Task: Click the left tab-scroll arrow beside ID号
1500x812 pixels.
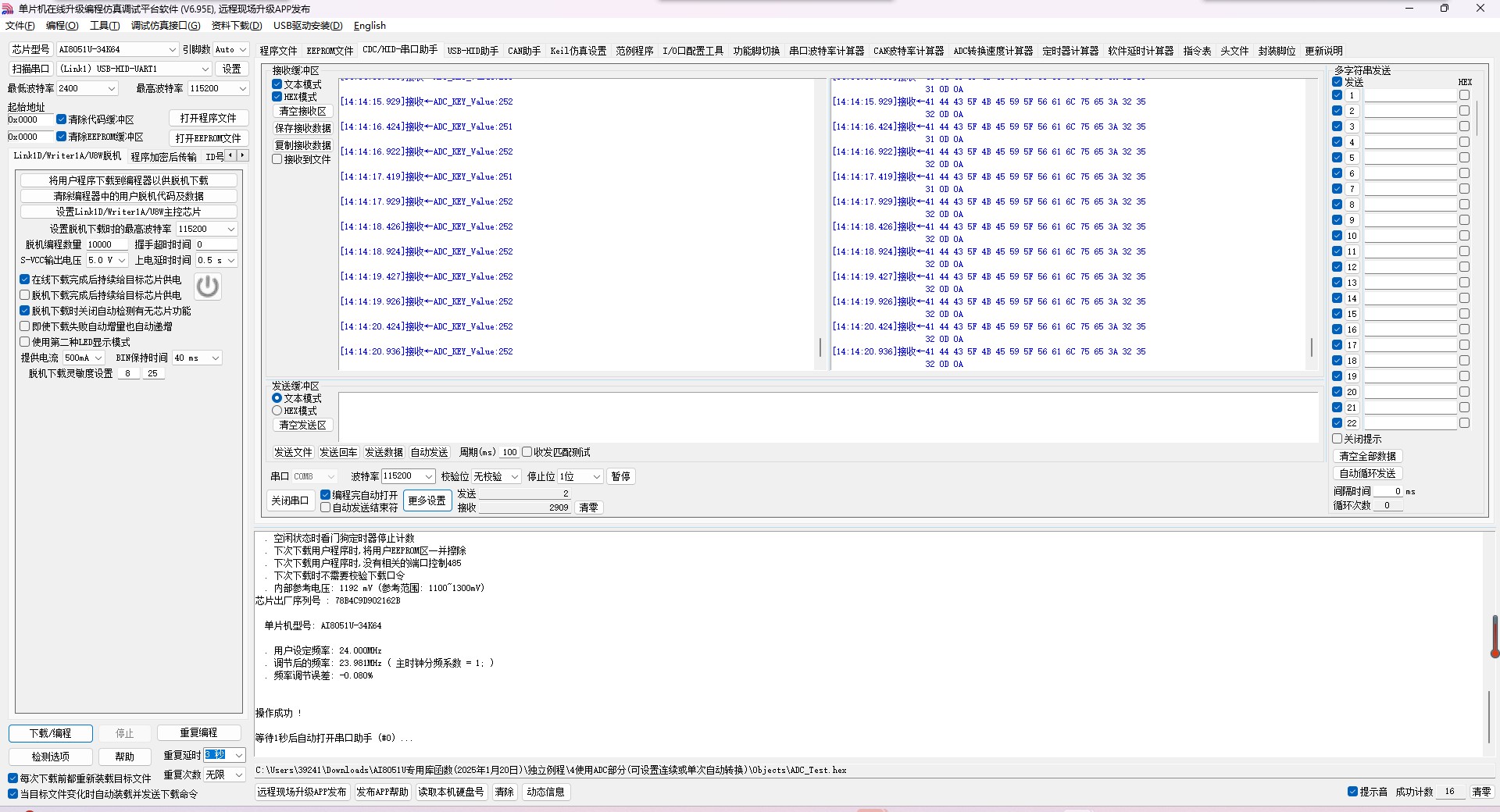Action: [x=230, y=155]
